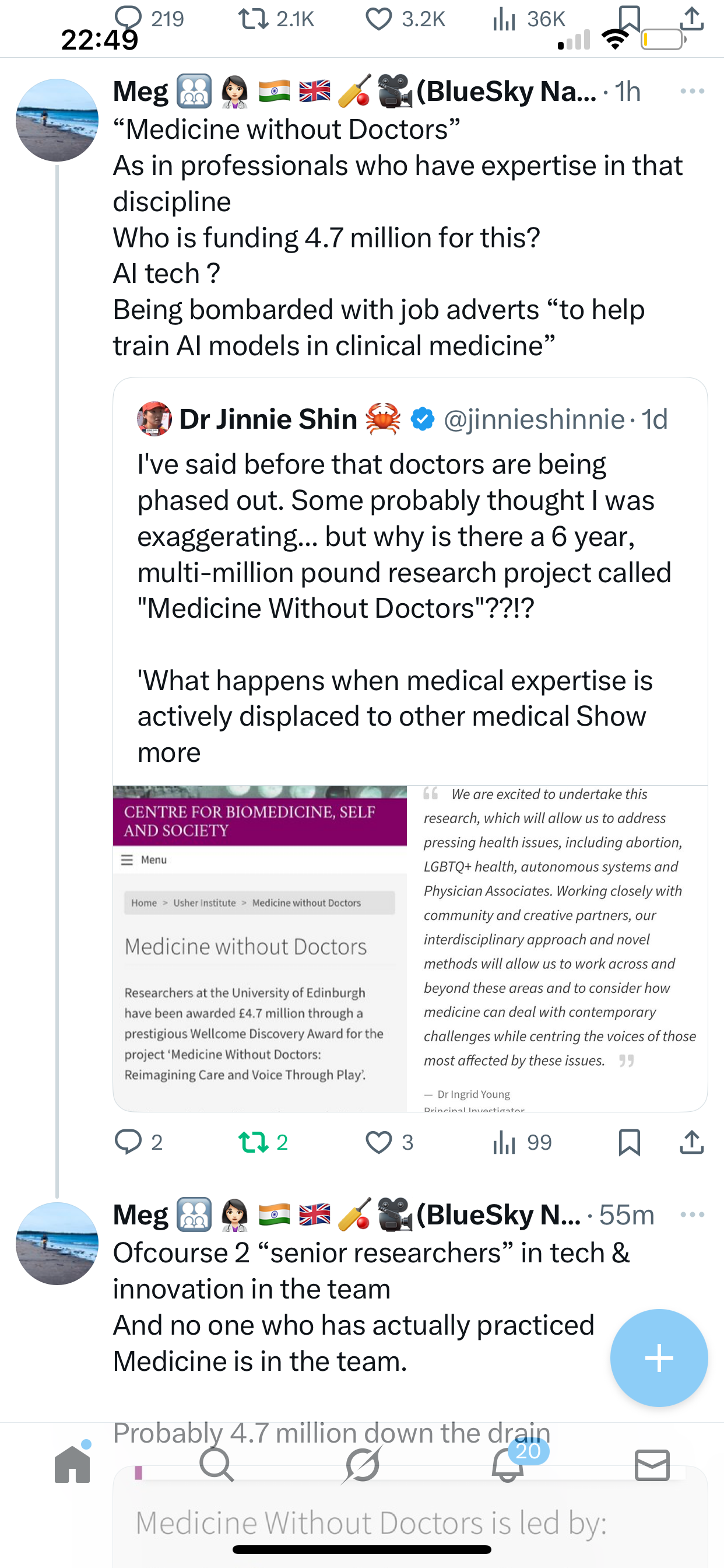The width and height of the screenshot is (724, 1568).
Task: Open more options on Meg's 55m post
Action: pyautogui.click(x=693, y=1214)
